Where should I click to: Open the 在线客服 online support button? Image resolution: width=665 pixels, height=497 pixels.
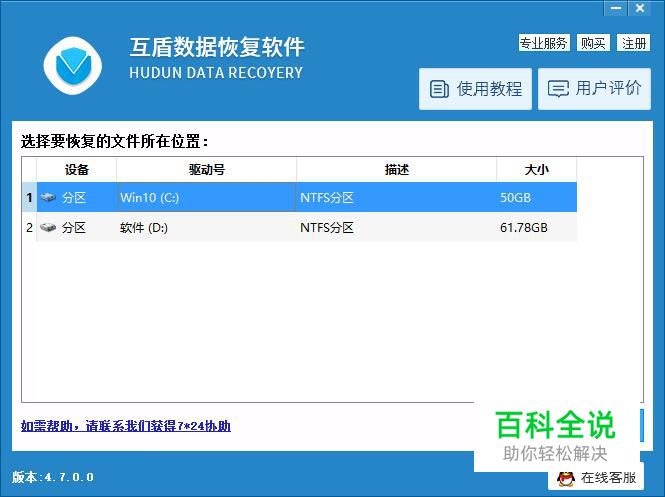coord(597,477)
